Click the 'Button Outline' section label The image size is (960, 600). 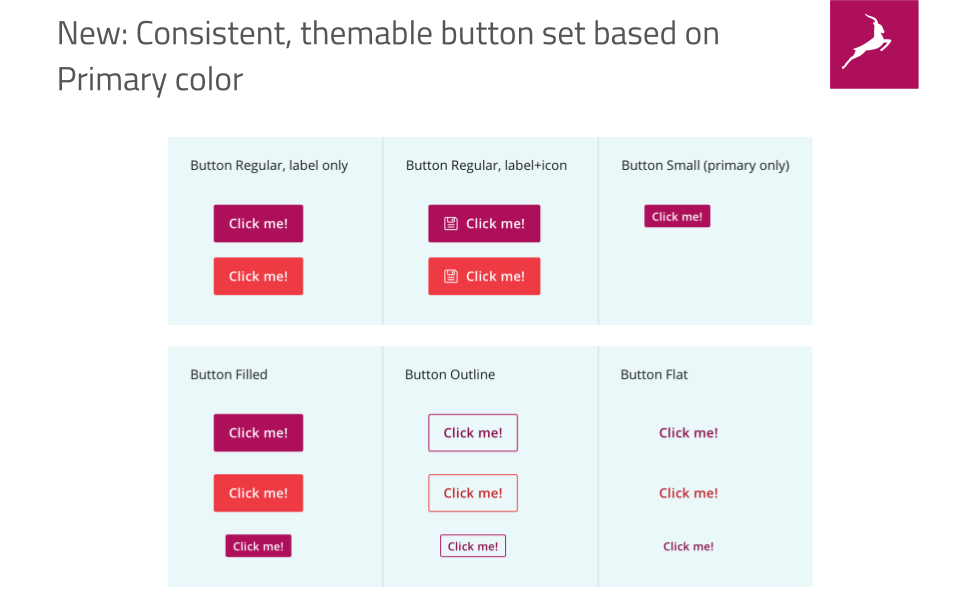(x=450, y=375)
